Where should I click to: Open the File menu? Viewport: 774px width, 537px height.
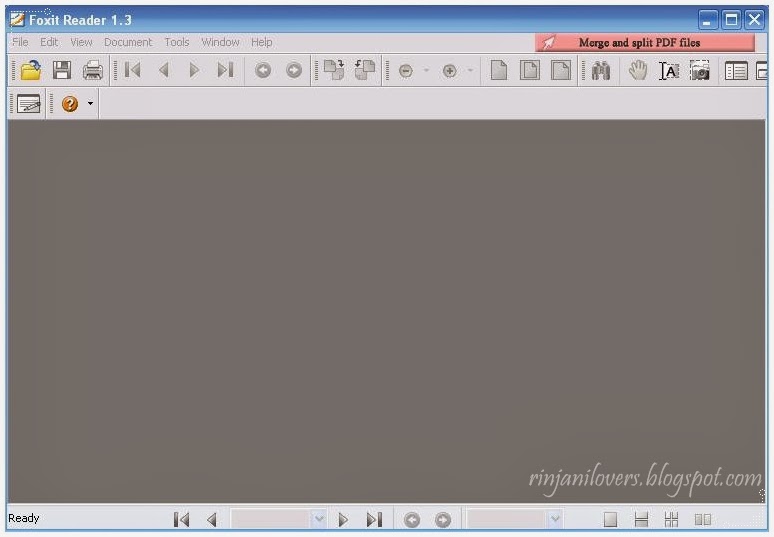click(x=20, y=42)
